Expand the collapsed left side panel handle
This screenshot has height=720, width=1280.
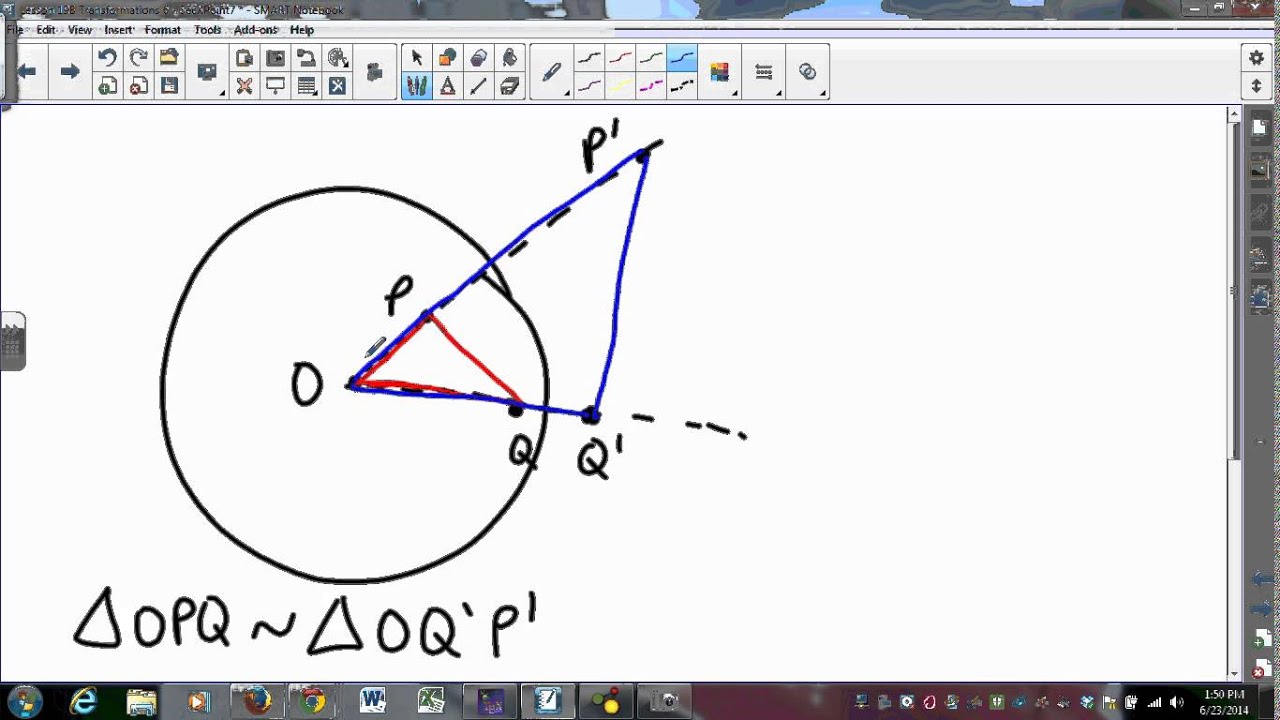click(12, 342)
